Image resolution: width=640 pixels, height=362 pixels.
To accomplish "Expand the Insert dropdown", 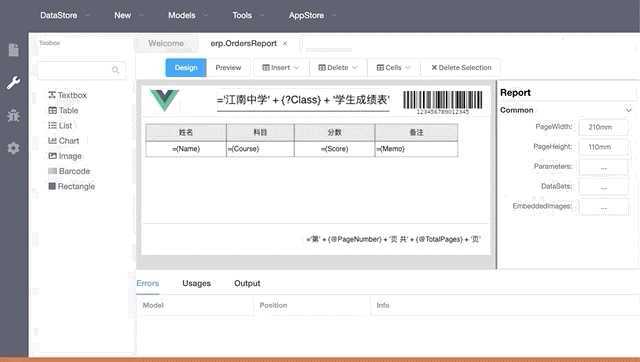I will [280, 68].
